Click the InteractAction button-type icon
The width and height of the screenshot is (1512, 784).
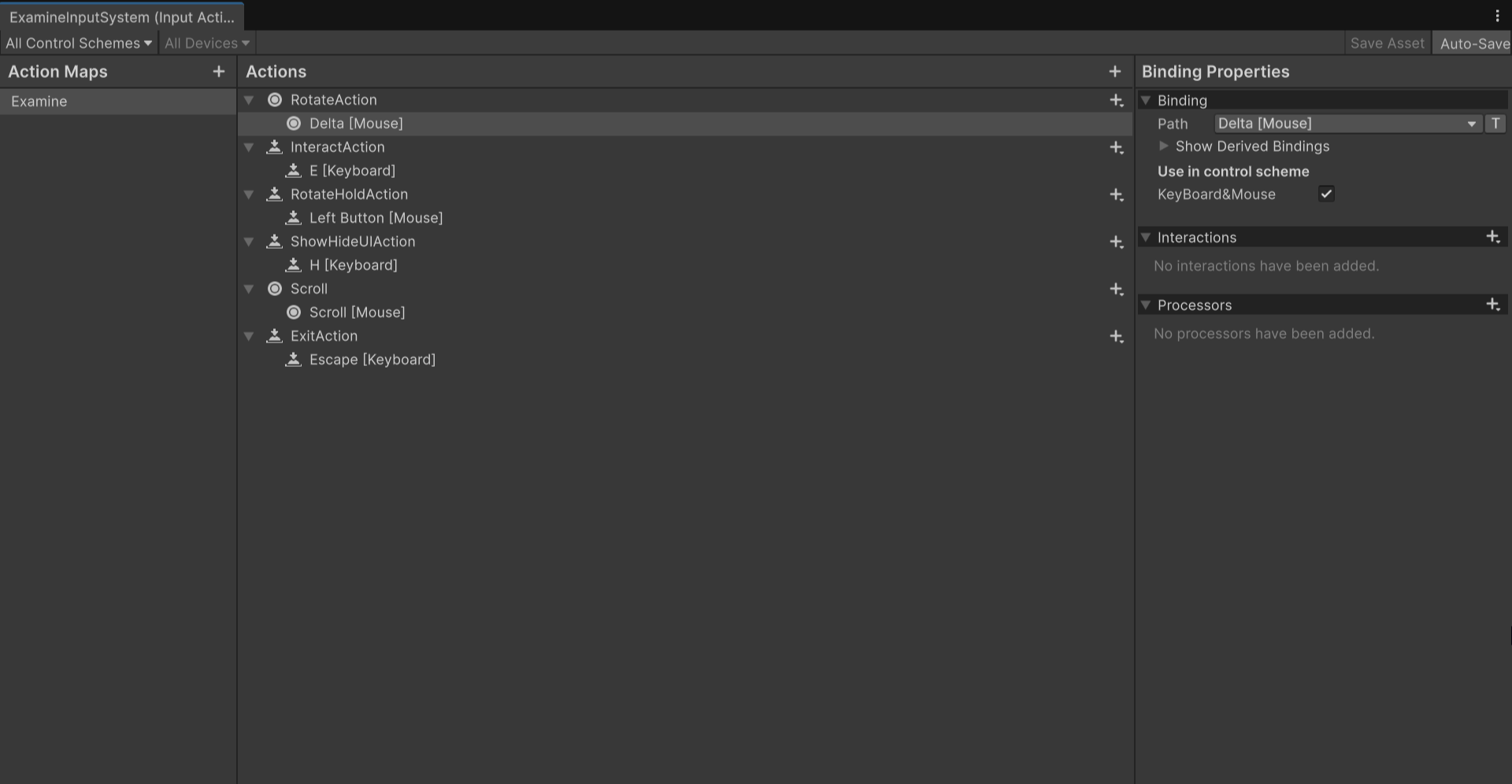(274, 146)
